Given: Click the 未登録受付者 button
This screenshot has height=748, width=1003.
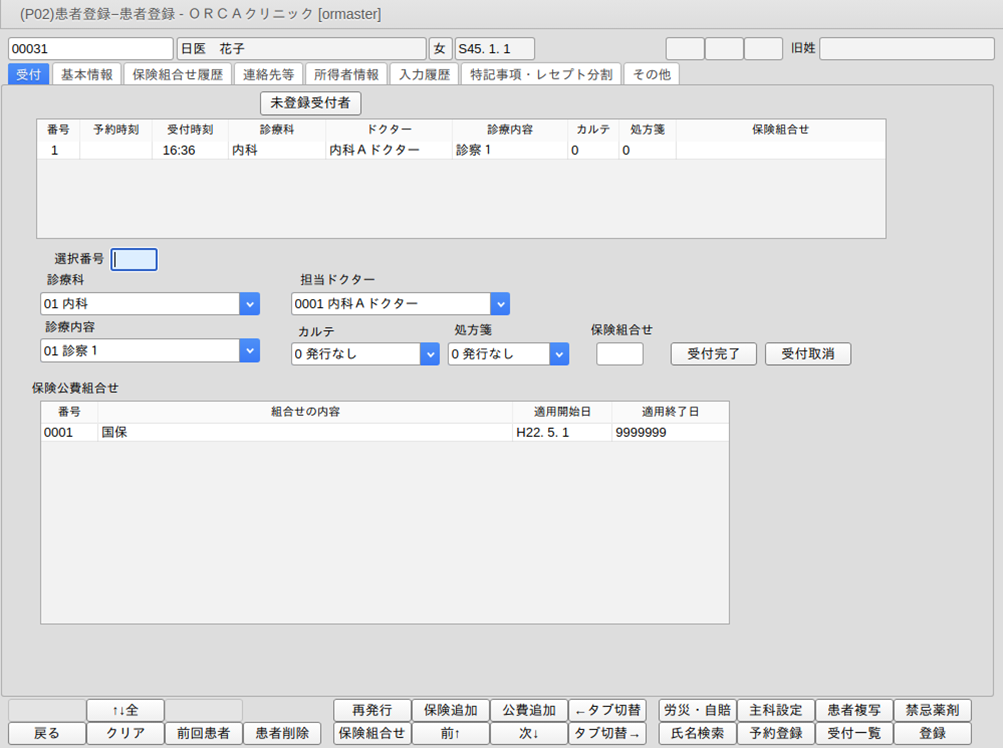Looking at the screenshot, I should click(310, 103).
